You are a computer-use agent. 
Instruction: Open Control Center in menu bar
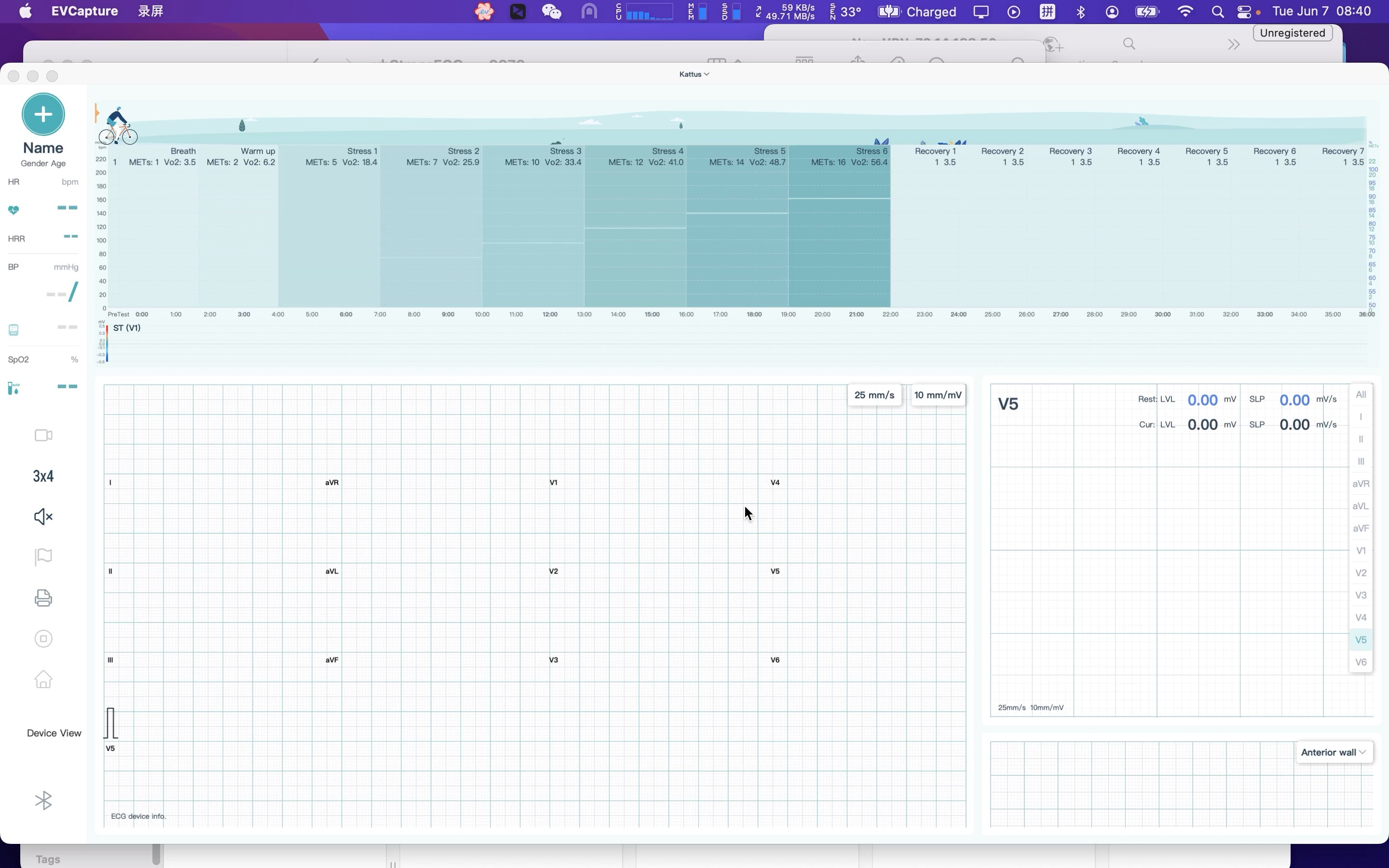pos(1244,12)
